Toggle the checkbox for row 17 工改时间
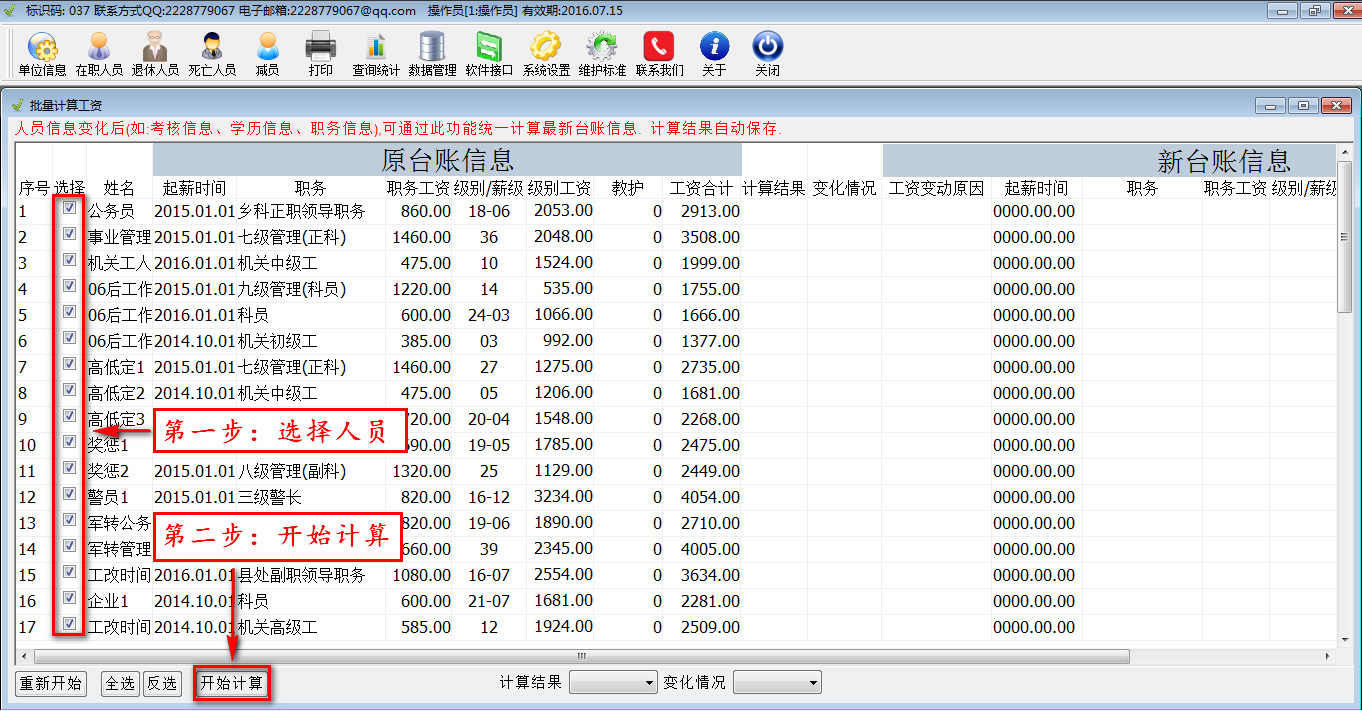This screenshot has height=711, width=1362. 69,624
